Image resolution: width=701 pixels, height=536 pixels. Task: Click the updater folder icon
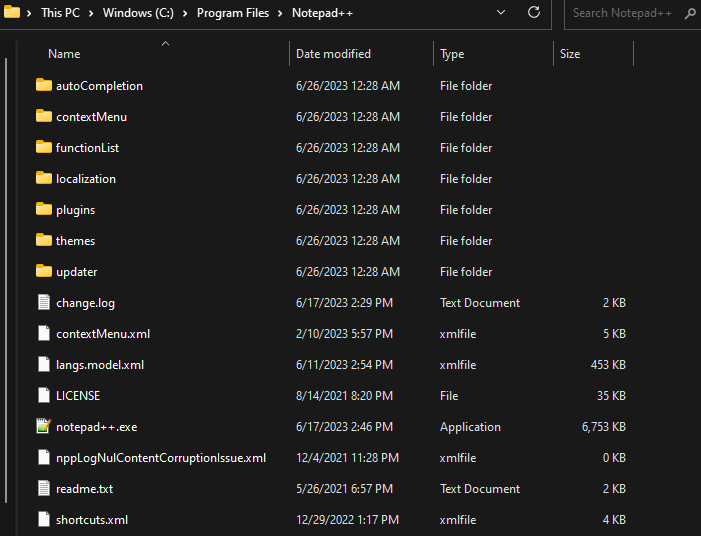point(43,271)
